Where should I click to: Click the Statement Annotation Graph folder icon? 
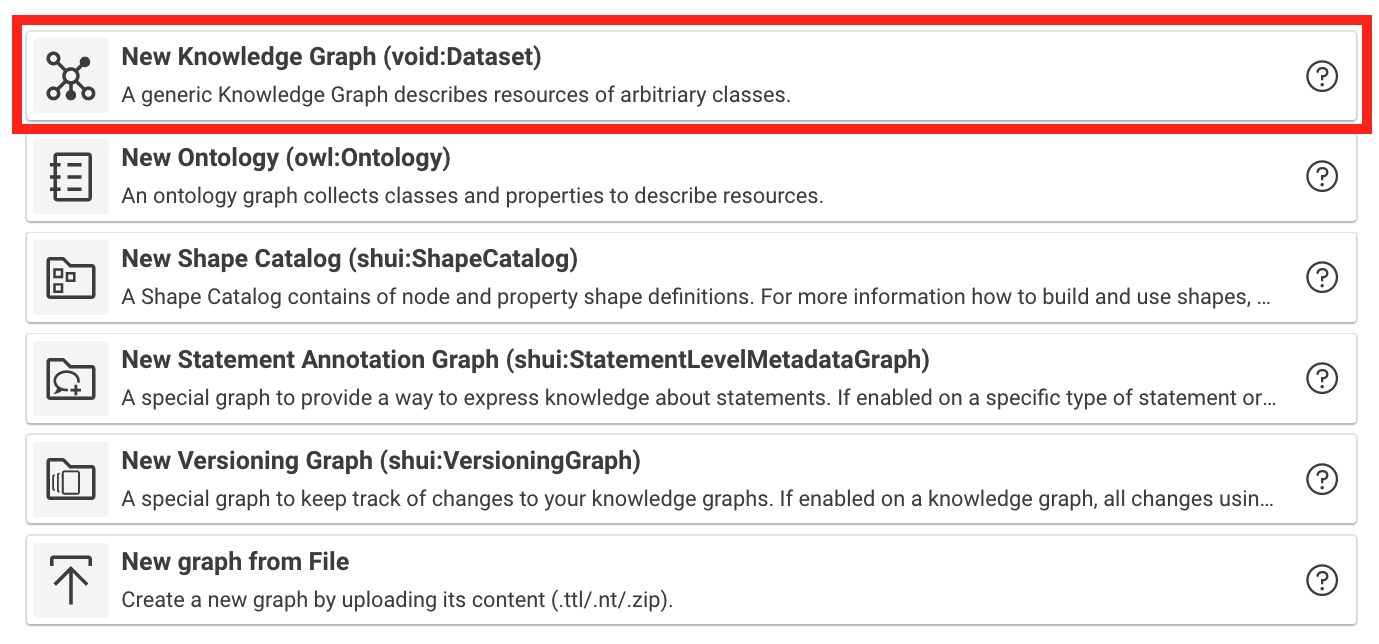coord(71,379)
